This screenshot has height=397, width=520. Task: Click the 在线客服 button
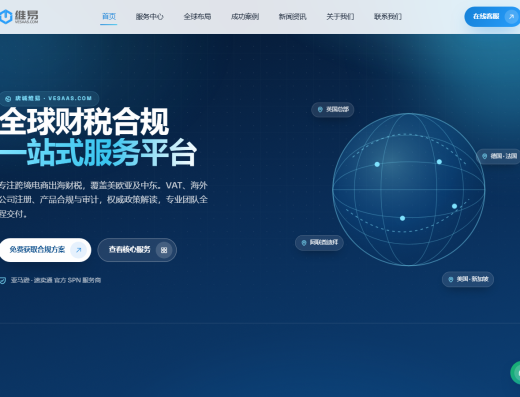[x=492, y=16]
